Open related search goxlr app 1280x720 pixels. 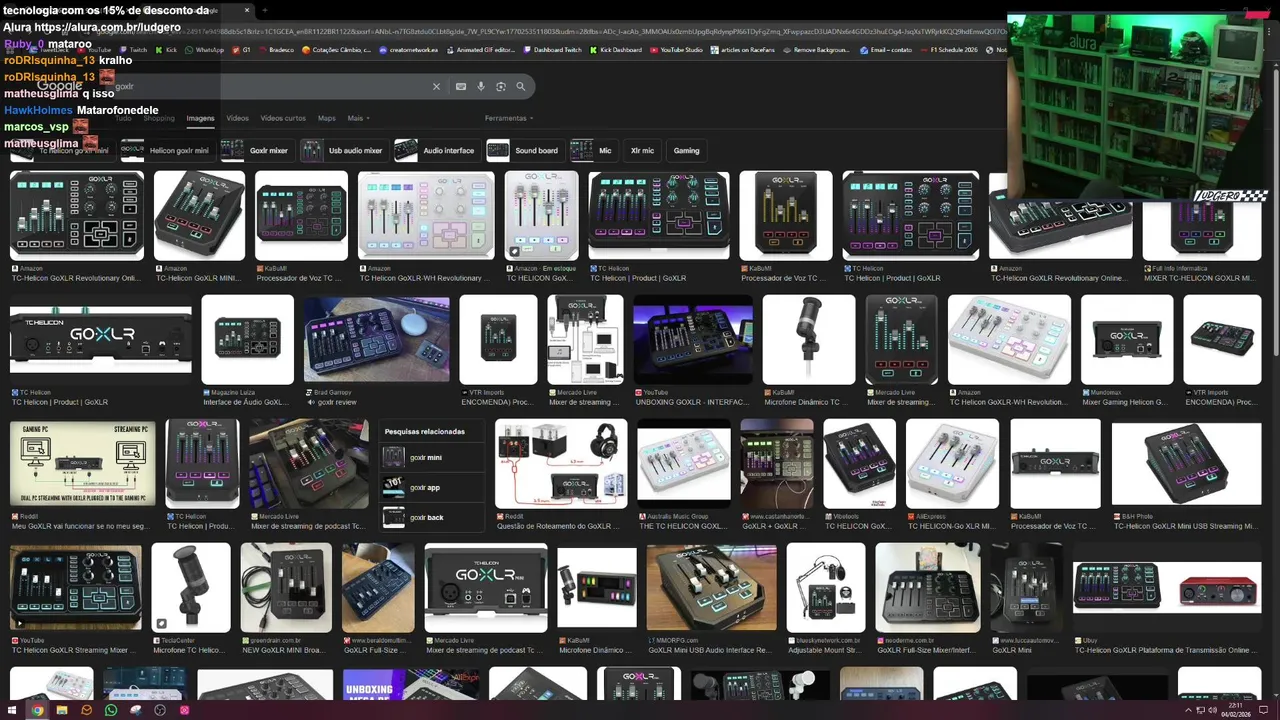(431, 487)
